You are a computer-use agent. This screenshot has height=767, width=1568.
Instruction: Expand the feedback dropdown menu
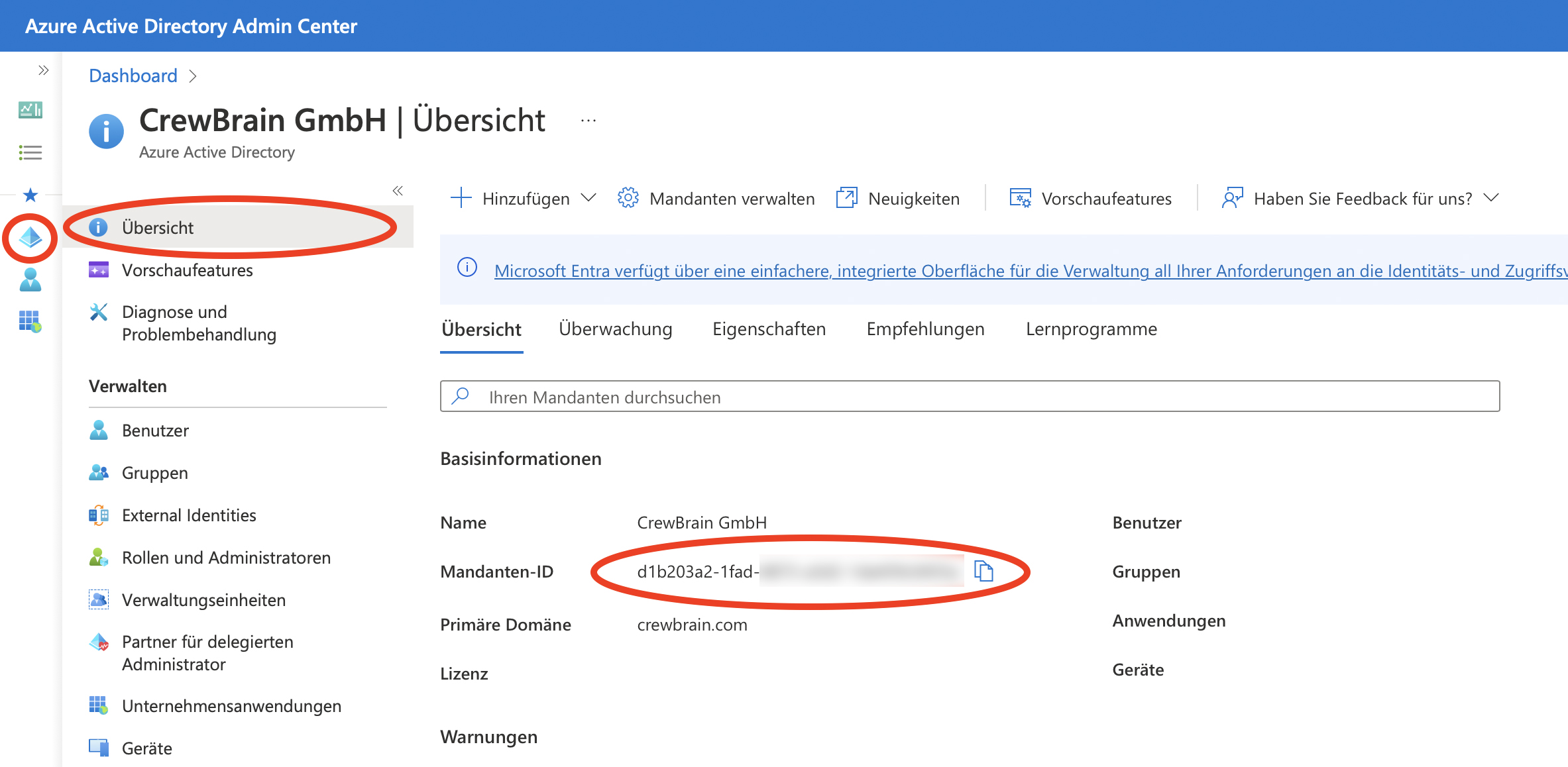tap(1491, 198)
